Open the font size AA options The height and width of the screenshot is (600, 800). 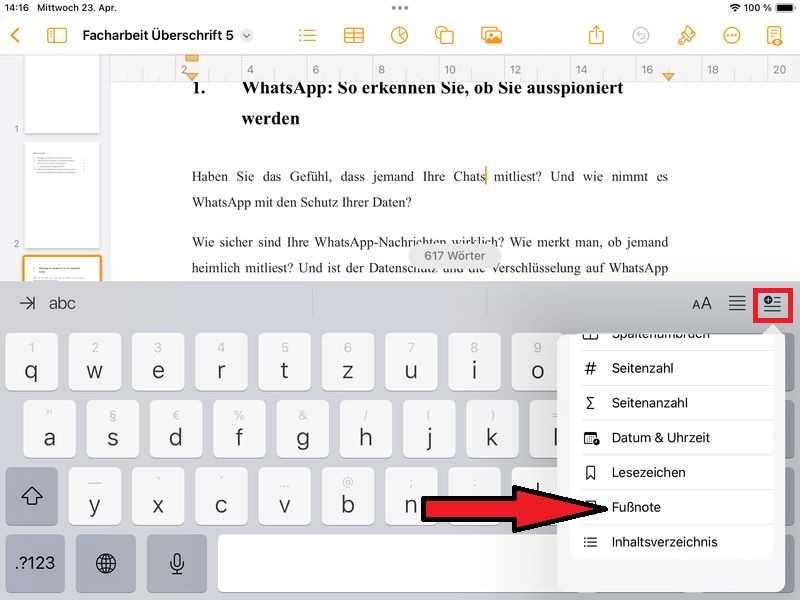[702, 304]
